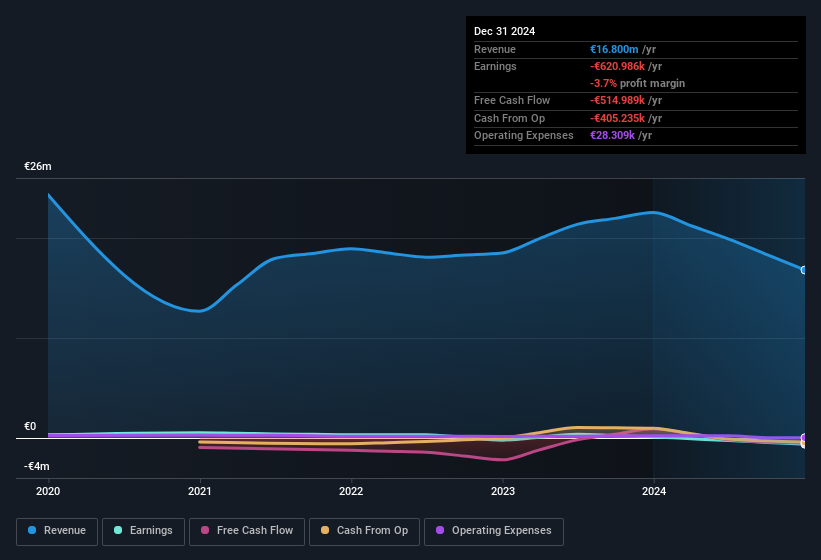Click the -€514.989k free cash flow value

(617, 100)
